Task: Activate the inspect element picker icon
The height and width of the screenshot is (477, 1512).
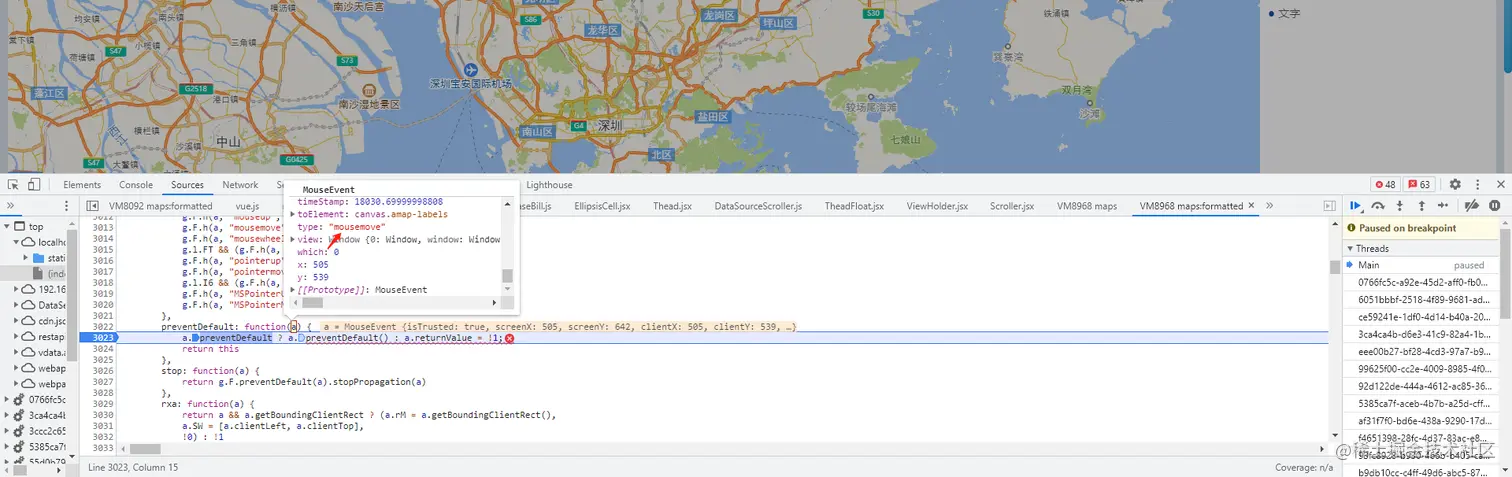Action: pyautogui.click(x=13, y=185)
